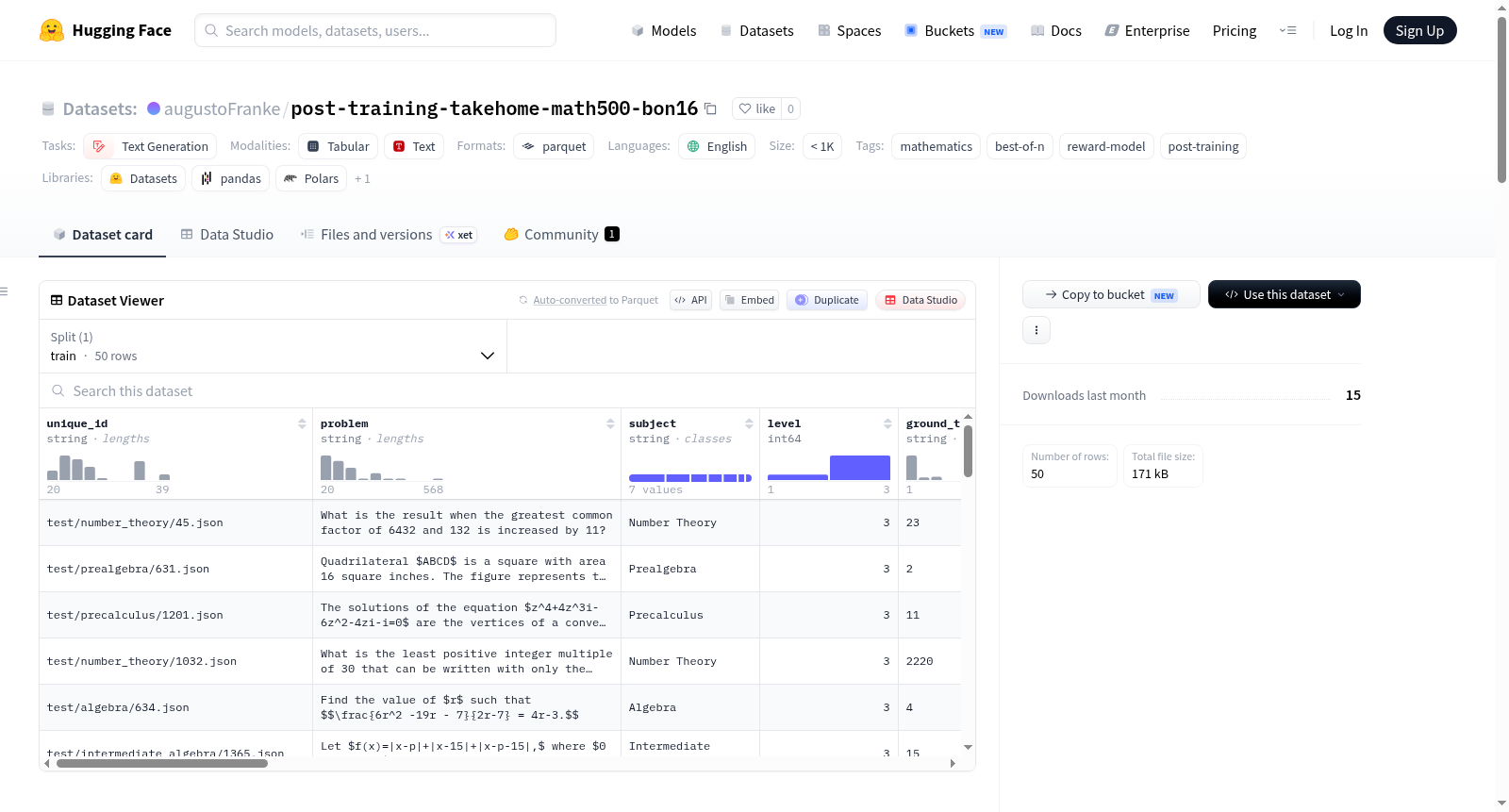The width and height of the screenshot is (1509, 812).
Task: Go to the Pricing page
Action: (x=1235, y=30)
